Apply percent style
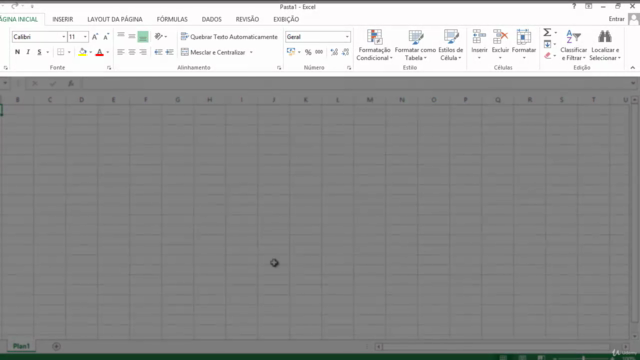This screenshot has width=640, height=360. (308, 52)
